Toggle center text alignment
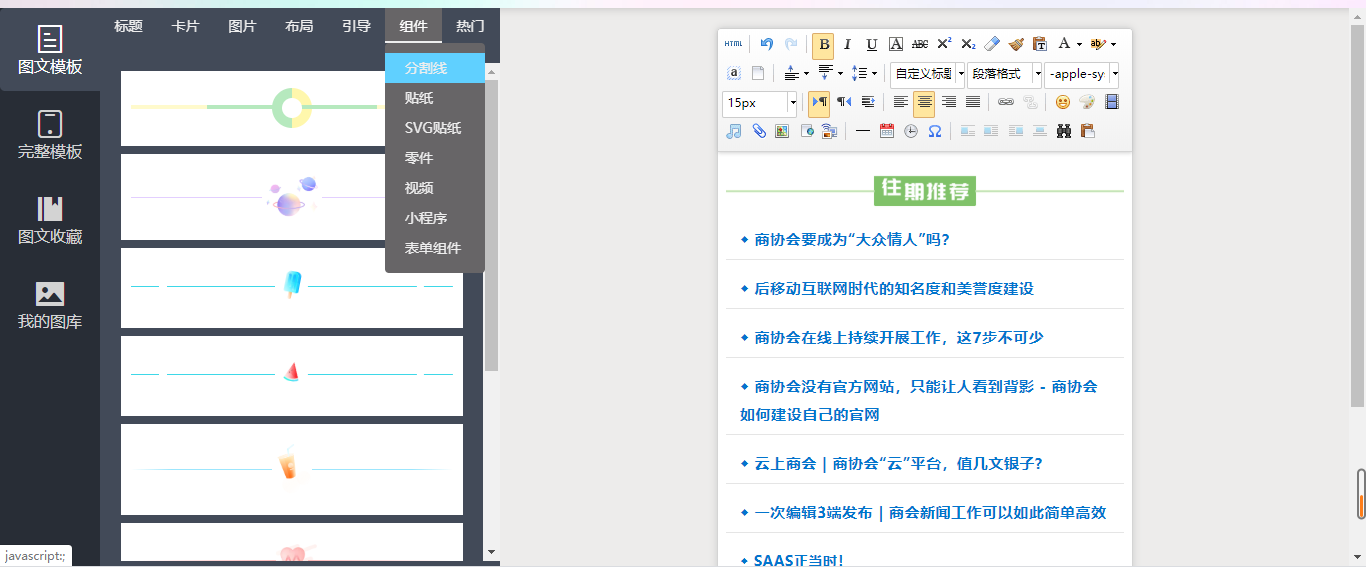 (924, 102)
